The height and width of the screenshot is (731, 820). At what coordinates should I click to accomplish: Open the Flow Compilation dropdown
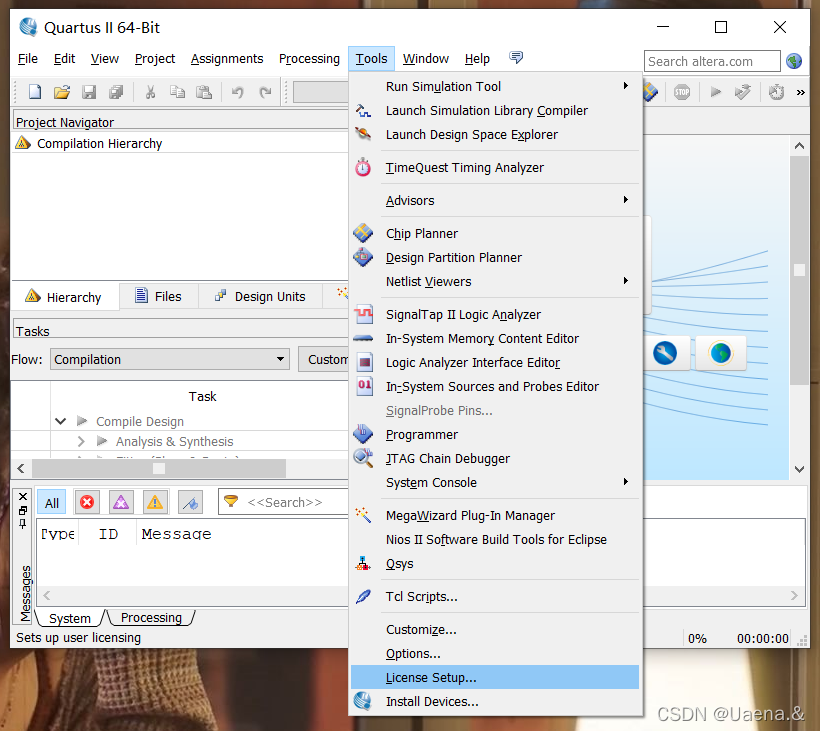[x=170, y=359]
